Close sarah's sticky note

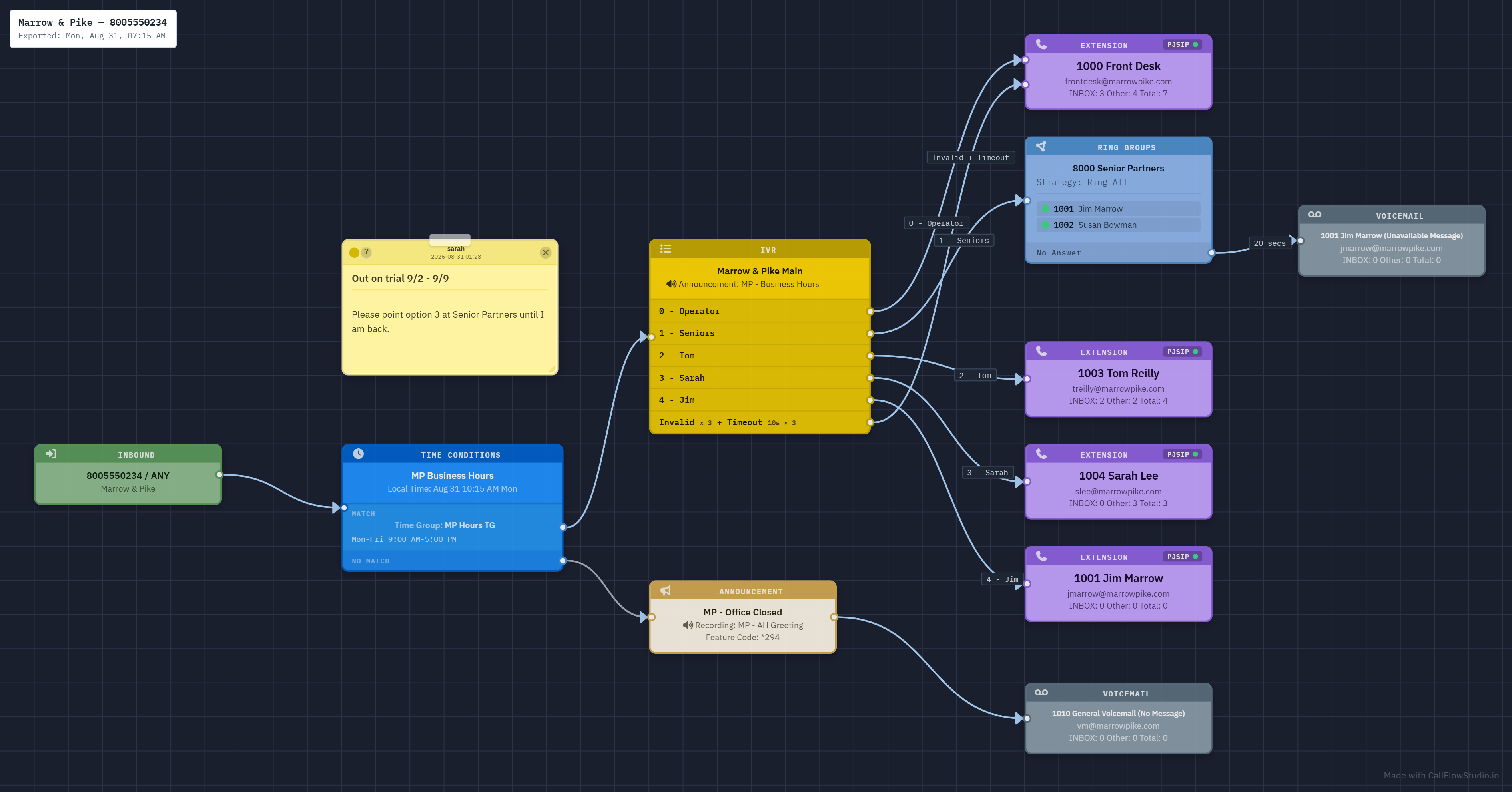(545, 253)
